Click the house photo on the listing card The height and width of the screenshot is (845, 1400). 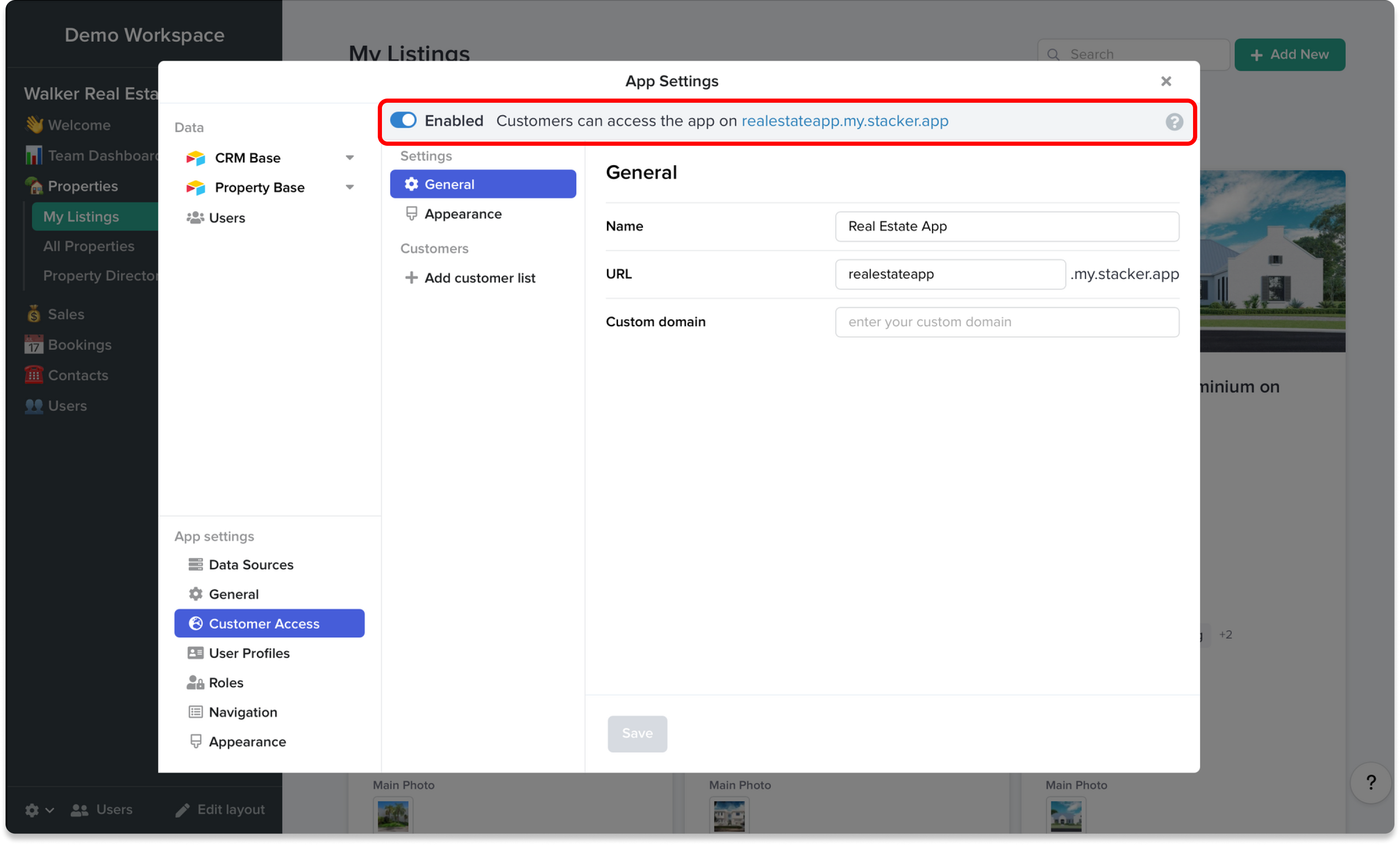point(1273,261)
